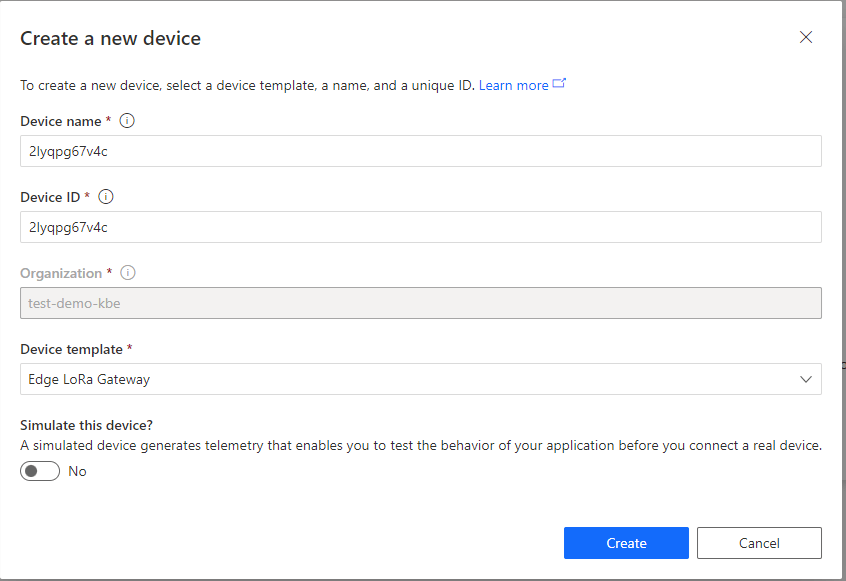Click the Simulate this device? heading
The width and height of the screenshot is (846, 581).
tap(86, 425)
